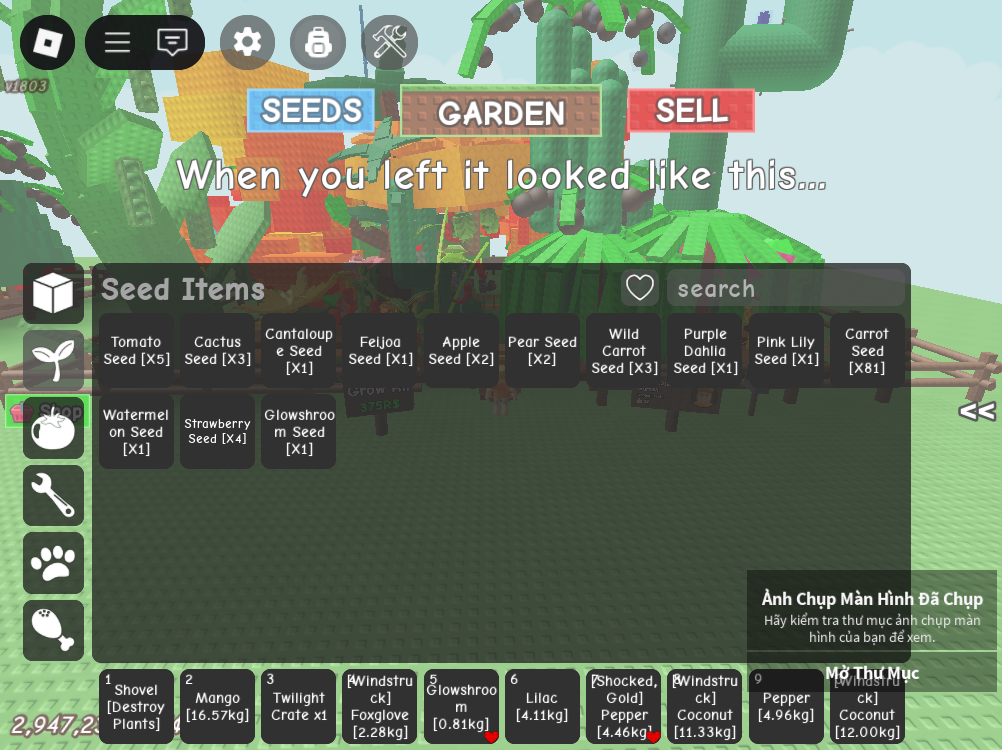
Task: Select the seedling sprout category
Action: [53, 361]
